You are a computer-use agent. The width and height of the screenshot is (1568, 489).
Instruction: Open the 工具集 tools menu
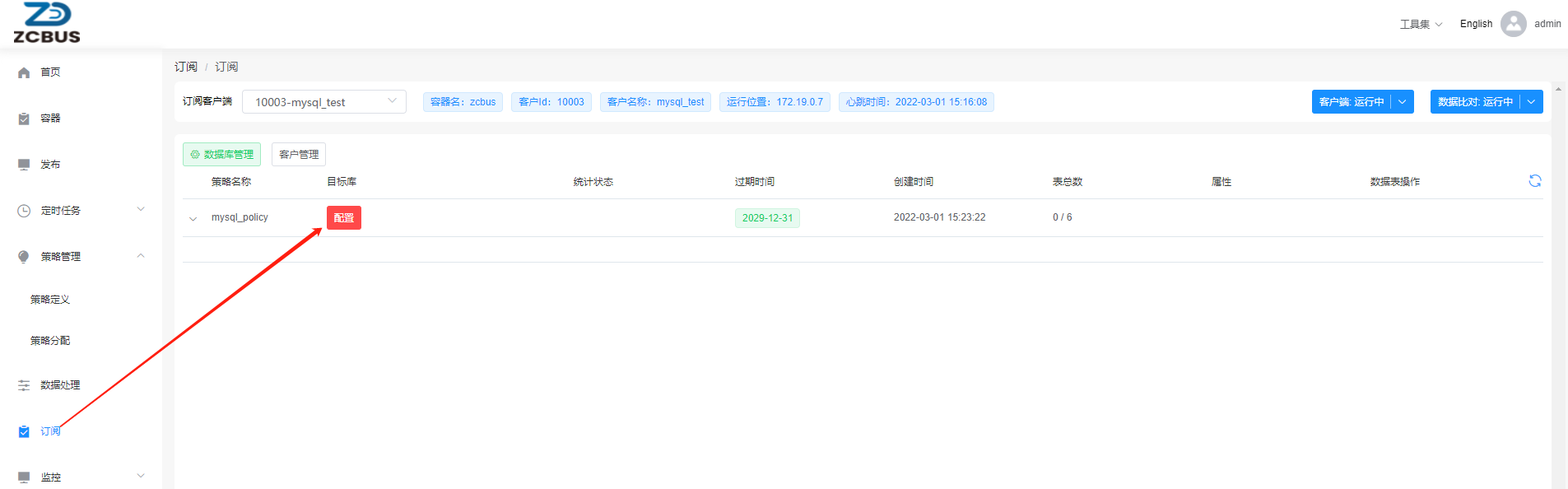coord(1421,24)
